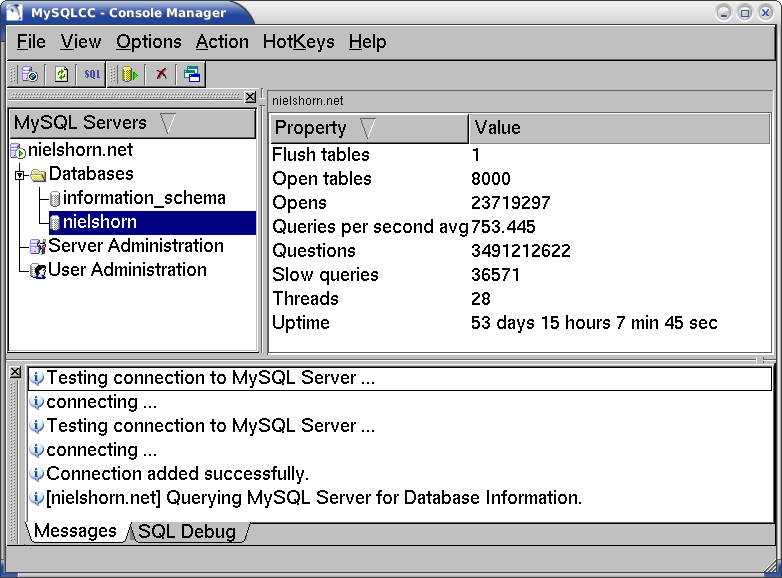Image resolution: width=782 pixels, height=578 pixels.
Task: Click the Value column header
Action: pos(619,128)
